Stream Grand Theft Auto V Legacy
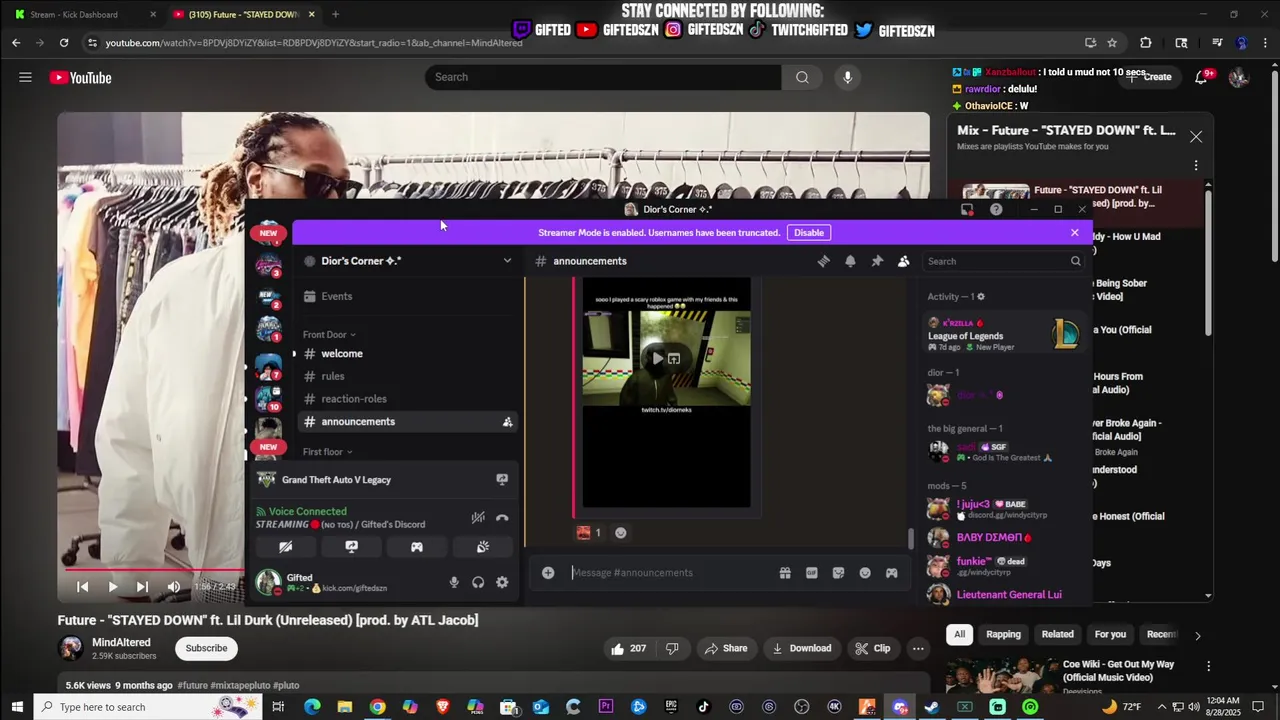 coord(502,480)
